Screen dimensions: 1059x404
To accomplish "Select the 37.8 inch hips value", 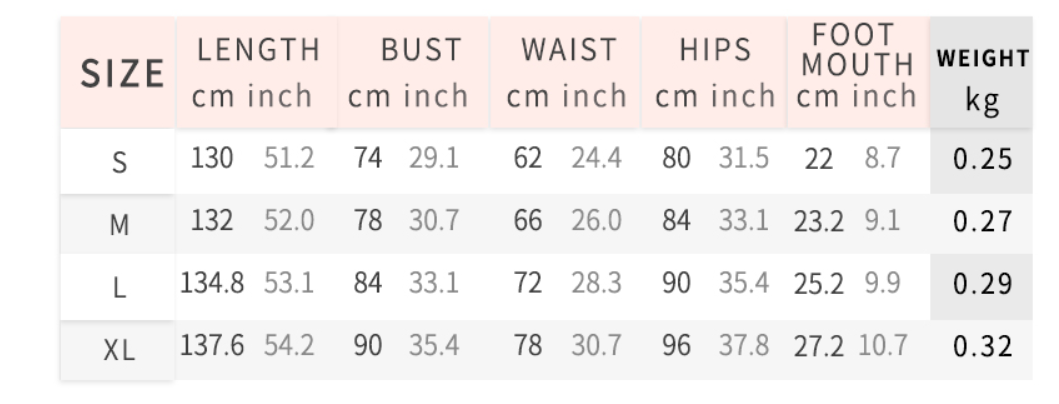I will click(x=743, y=347).
